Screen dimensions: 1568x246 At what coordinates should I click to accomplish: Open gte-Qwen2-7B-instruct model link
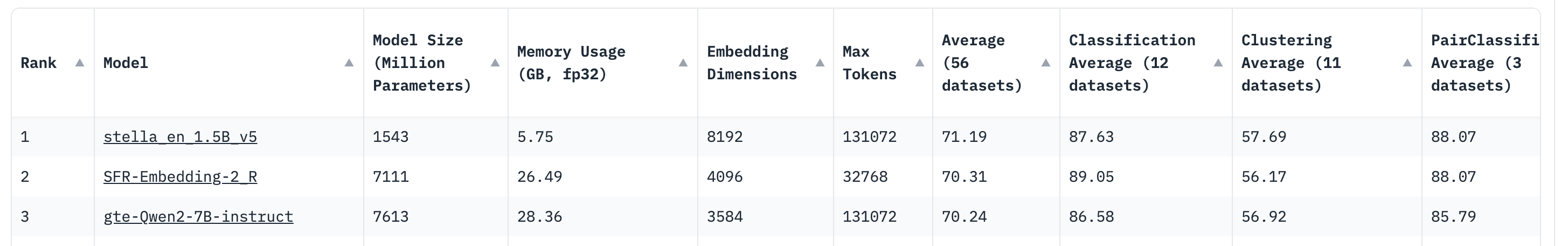click(198, 217)
